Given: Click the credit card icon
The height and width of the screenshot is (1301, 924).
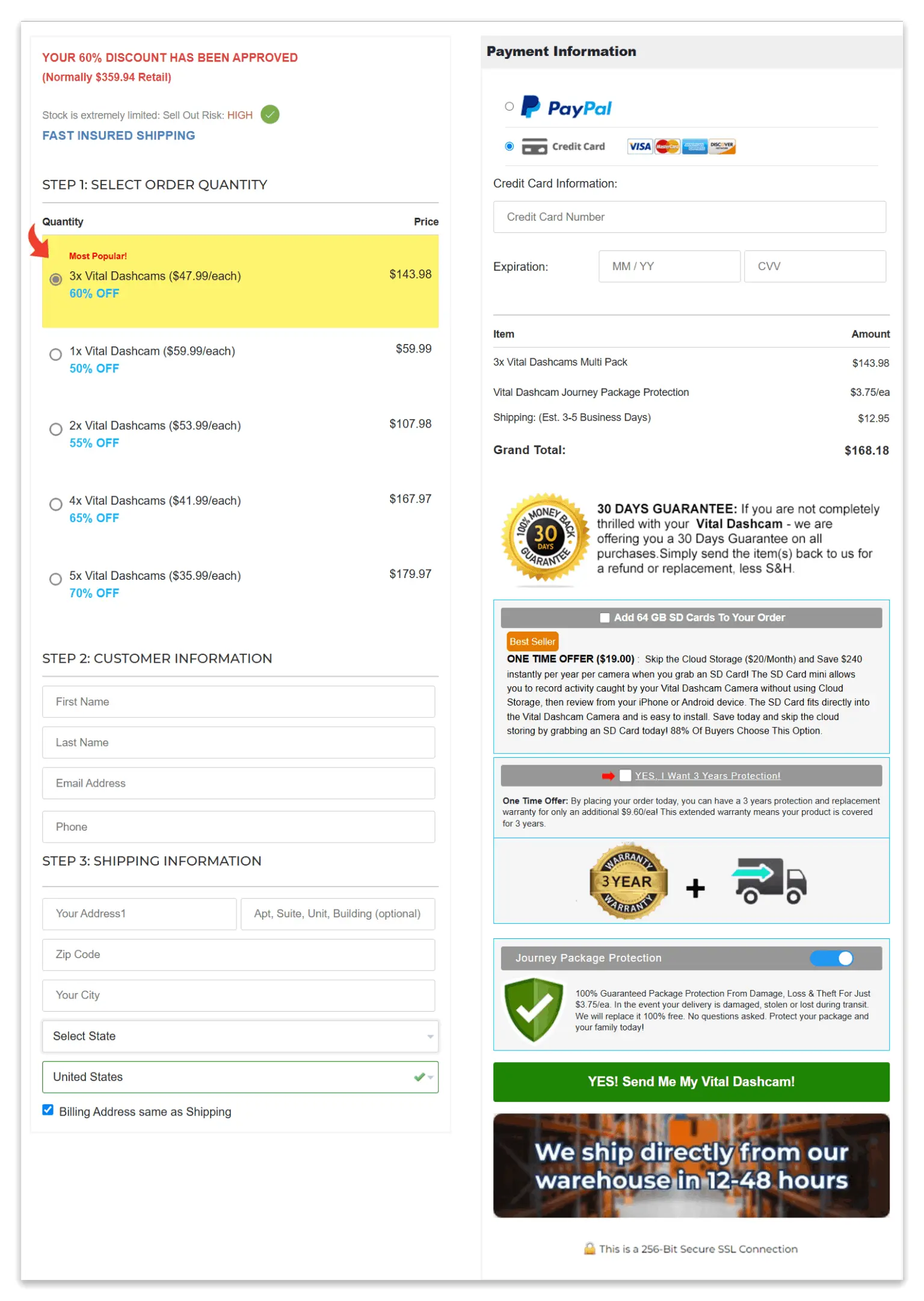Looking at the screenshot, I should 534,146.
